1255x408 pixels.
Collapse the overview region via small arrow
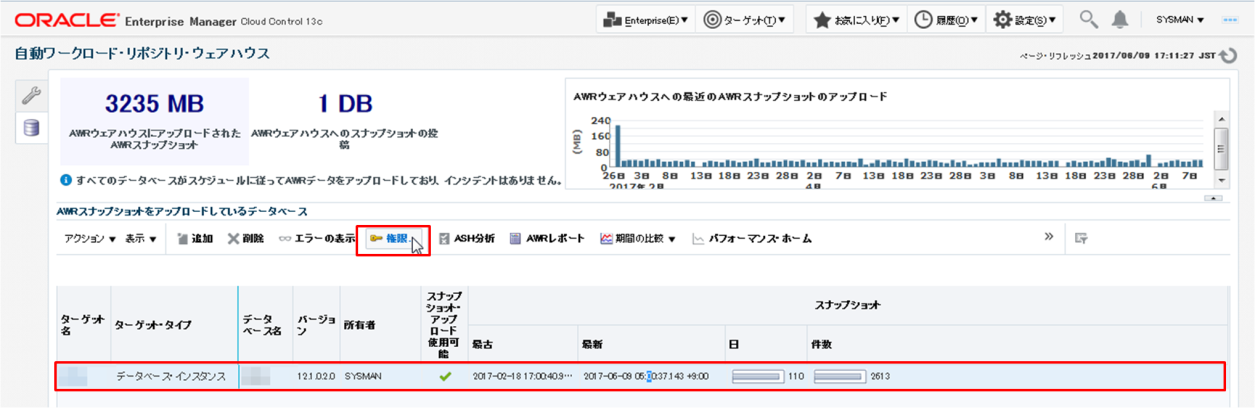click(1215, 198)
